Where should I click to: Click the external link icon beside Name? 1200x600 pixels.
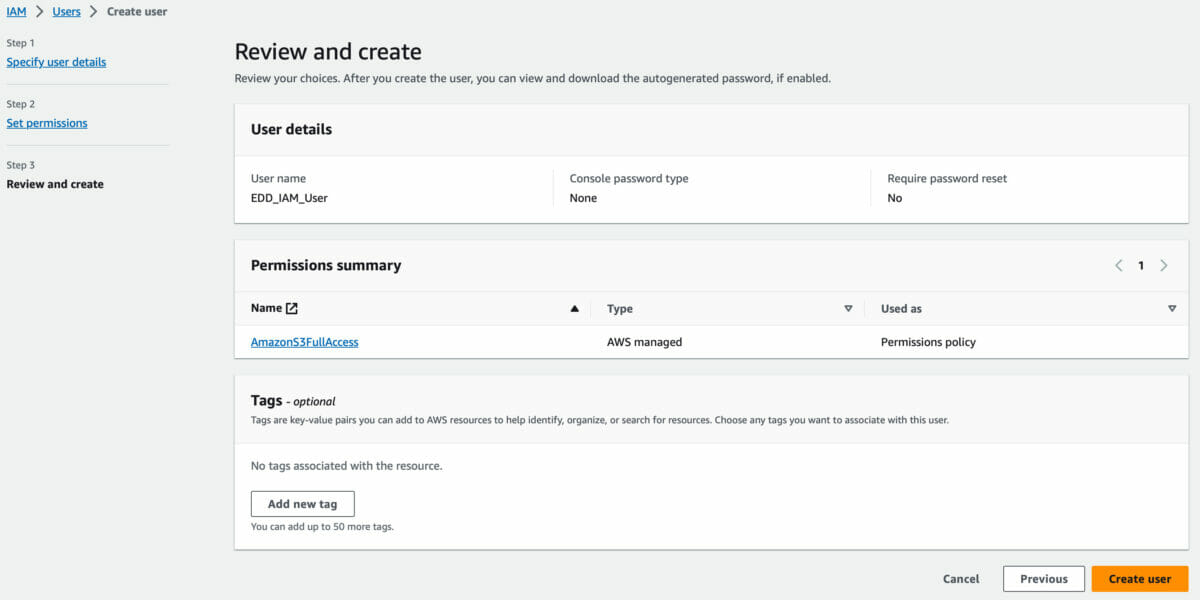click(x=292, y=309)
